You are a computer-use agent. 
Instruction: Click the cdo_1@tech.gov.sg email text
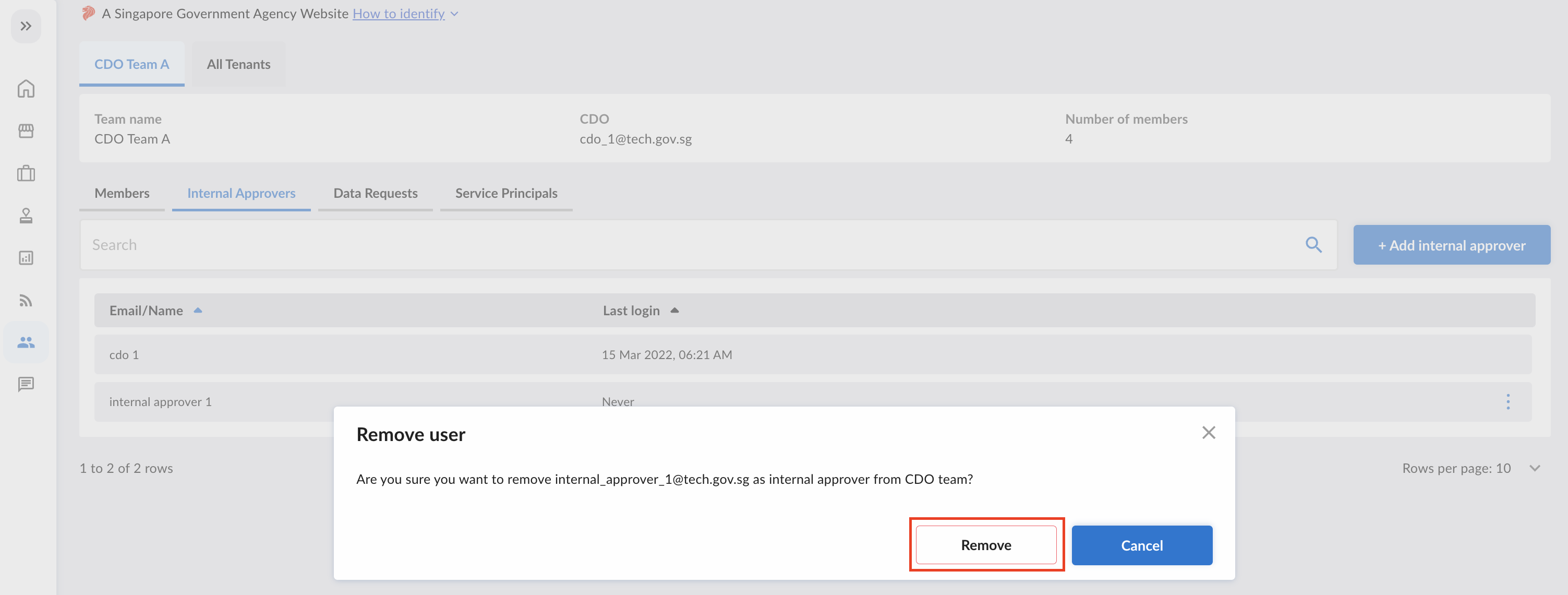click(x=635, y=139)
